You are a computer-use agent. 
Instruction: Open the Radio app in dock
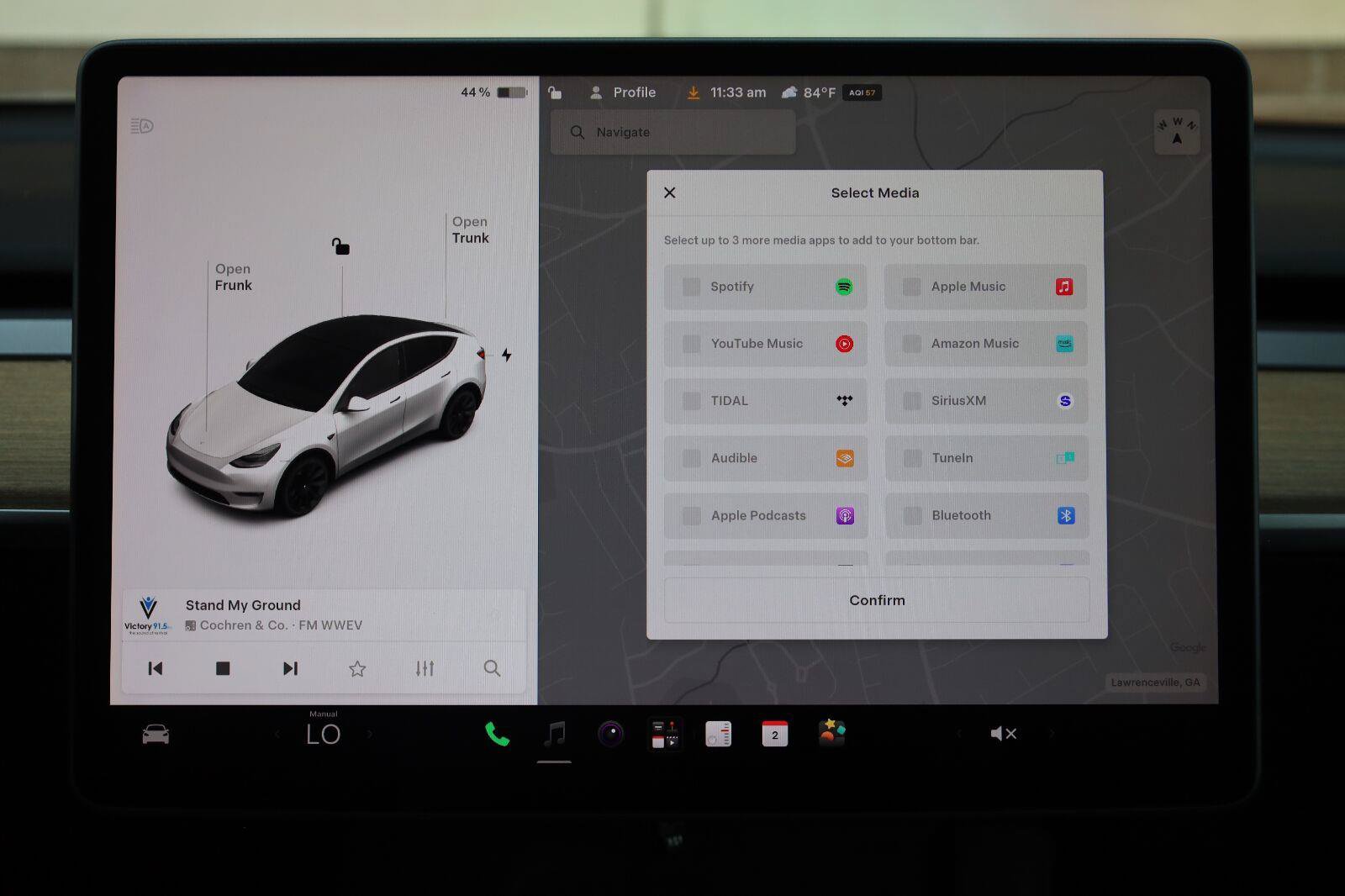coord(719,735)
